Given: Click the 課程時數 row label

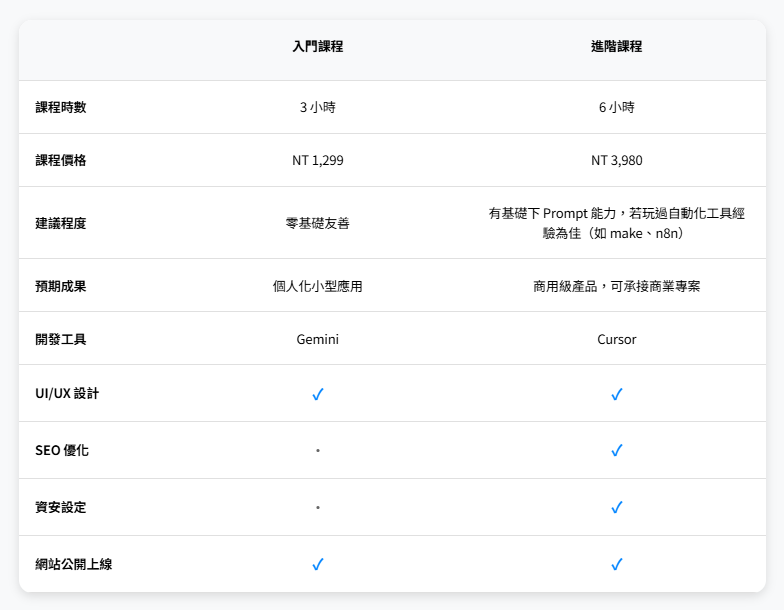Looking at the screenshot, I should pos(61,107).
